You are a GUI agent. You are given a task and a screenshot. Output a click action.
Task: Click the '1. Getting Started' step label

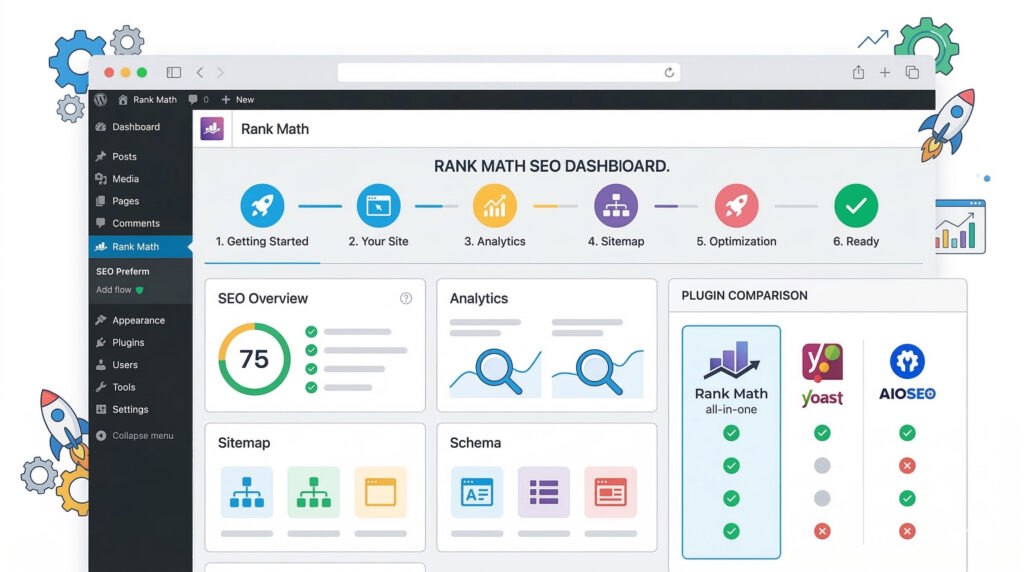262,242
